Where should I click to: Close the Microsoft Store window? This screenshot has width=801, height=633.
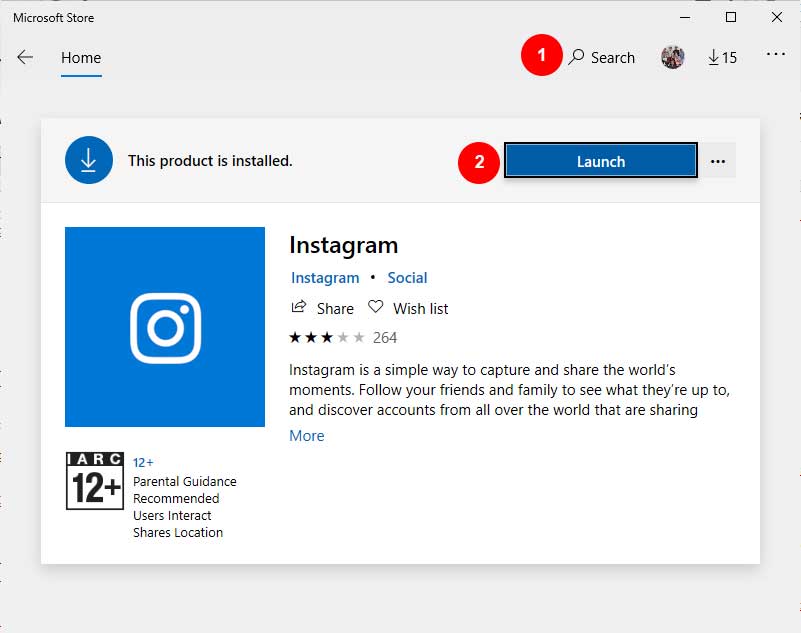tap(777, 17)
